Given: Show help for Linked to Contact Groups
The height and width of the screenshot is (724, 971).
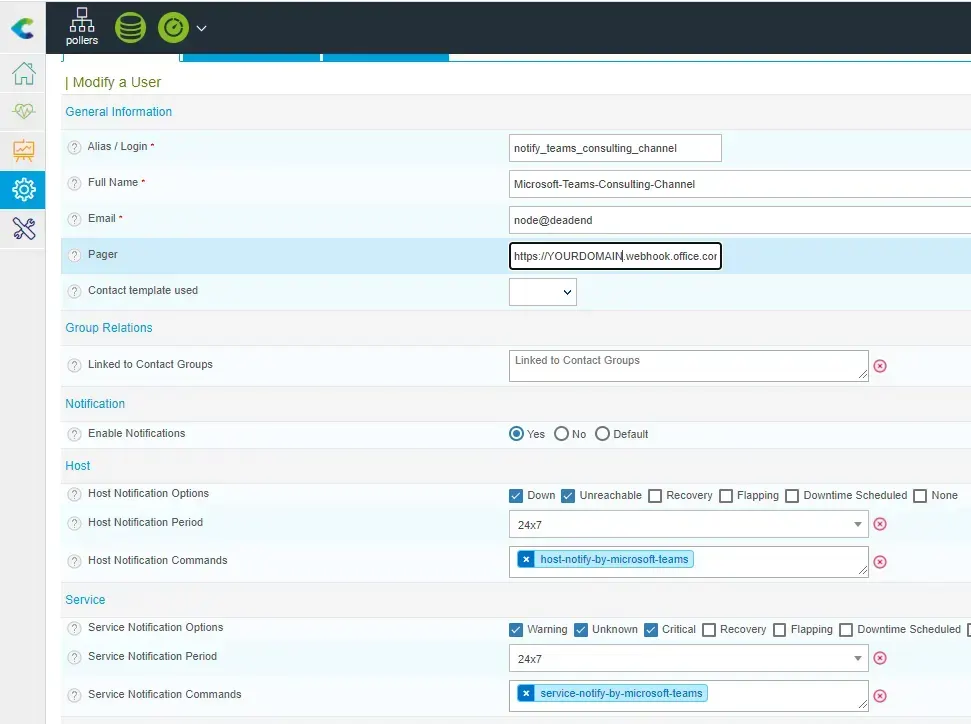Looking at the screenshot, I should [x=74, y=365].
